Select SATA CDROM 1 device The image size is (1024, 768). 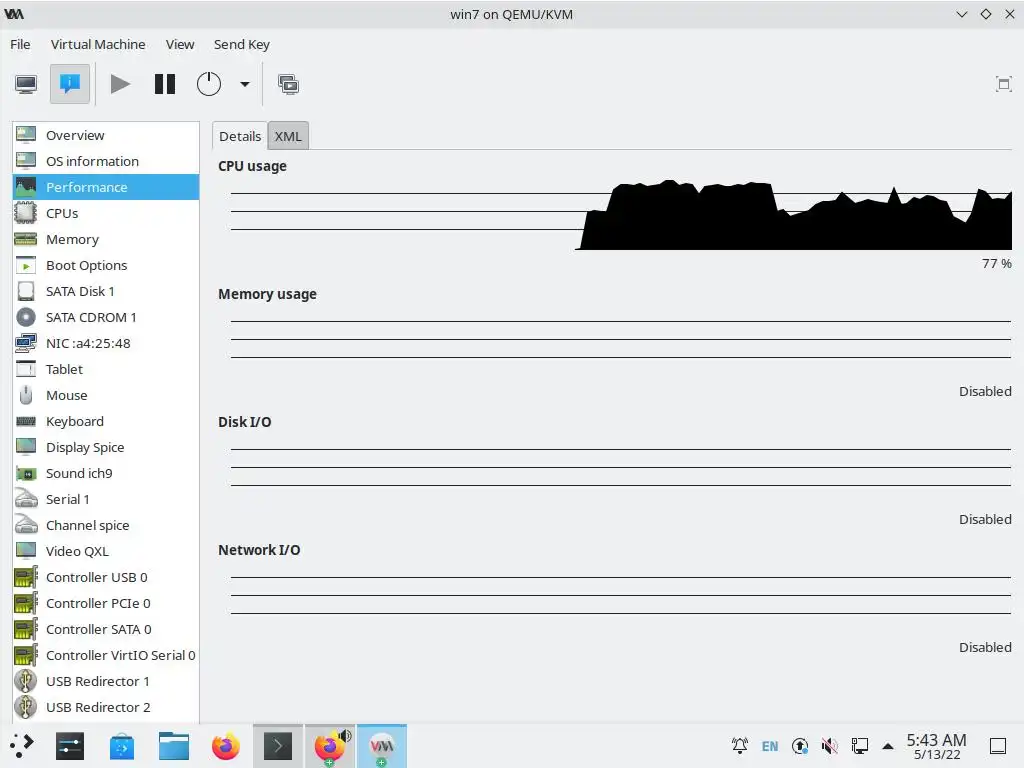click(106, 317)
